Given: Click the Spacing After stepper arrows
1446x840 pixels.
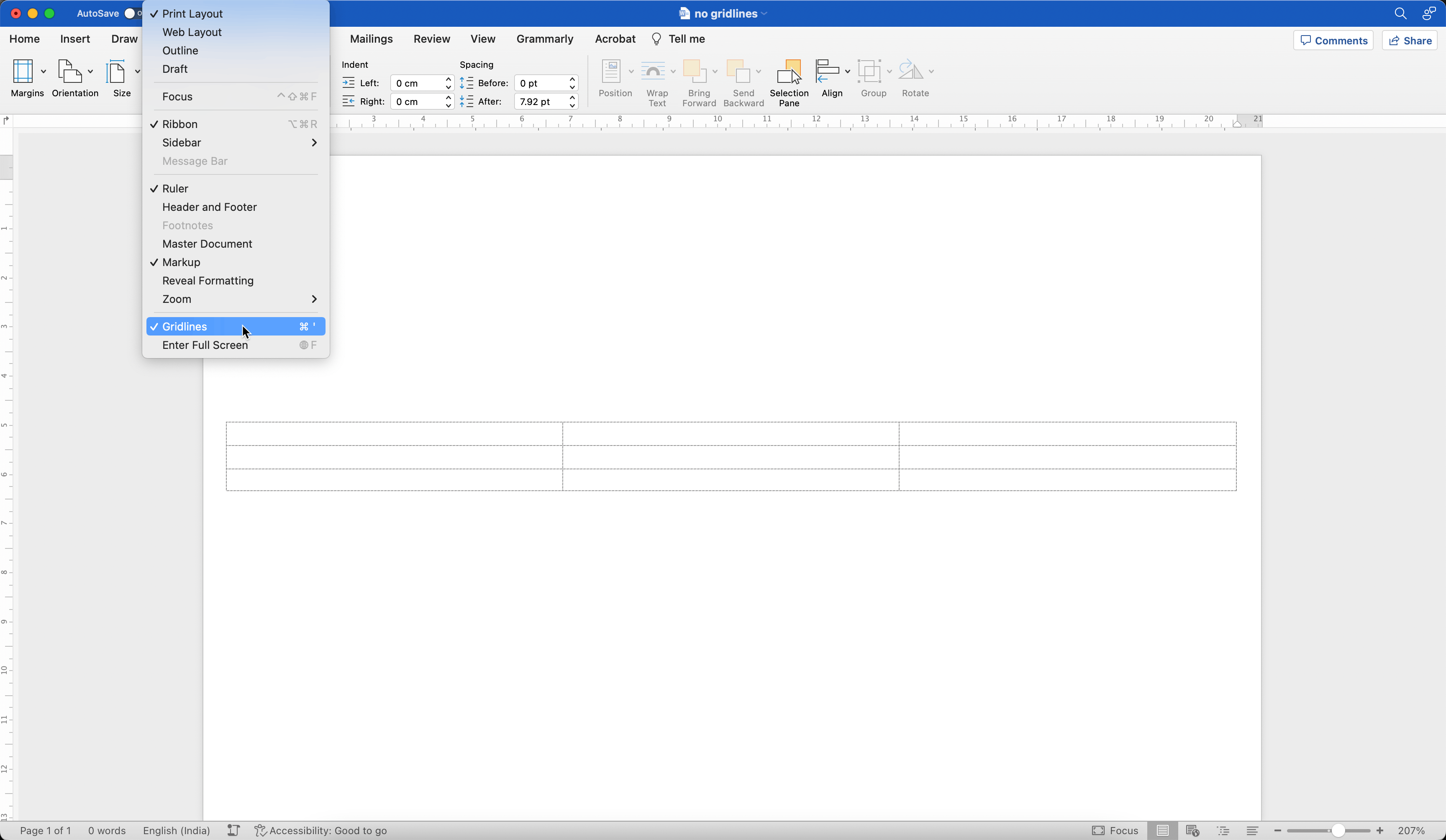Looking at the screenshot, I should pyautogui.click(x=572, y=102).
